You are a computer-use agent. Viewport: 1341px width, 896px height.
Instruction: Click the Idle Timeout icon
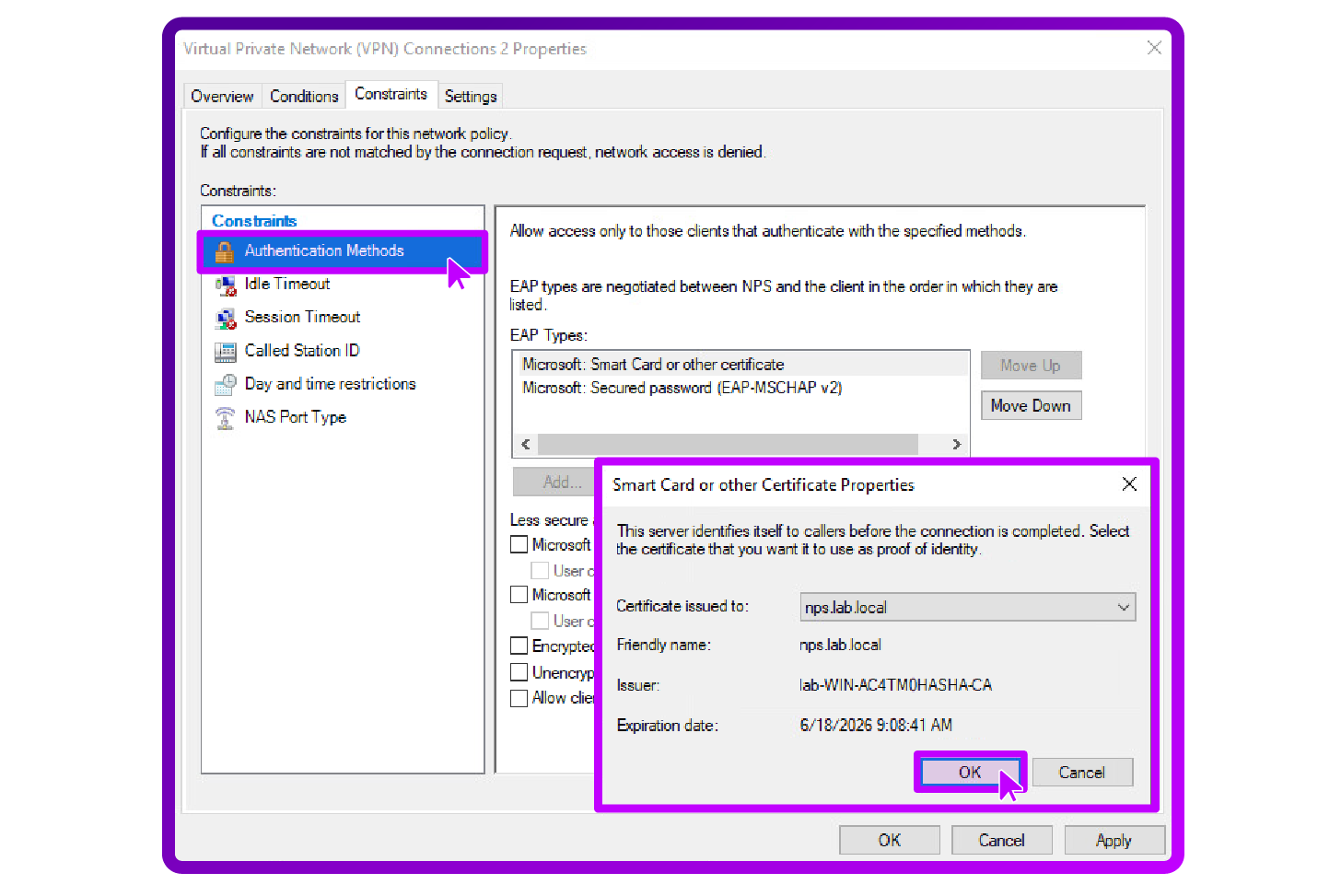[226, 284]
